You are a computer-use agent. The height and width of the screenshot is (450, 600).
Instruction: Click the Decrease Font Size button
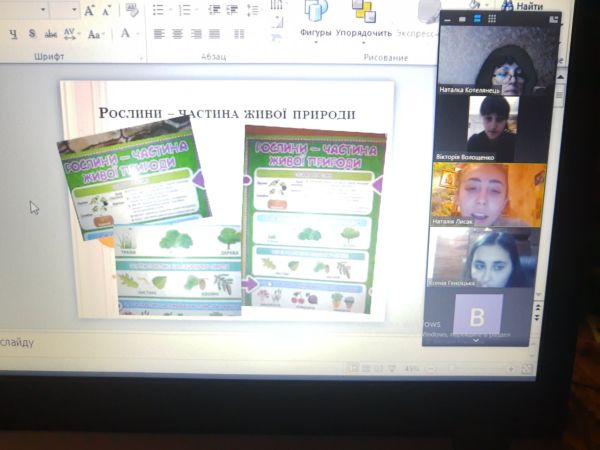106,11
